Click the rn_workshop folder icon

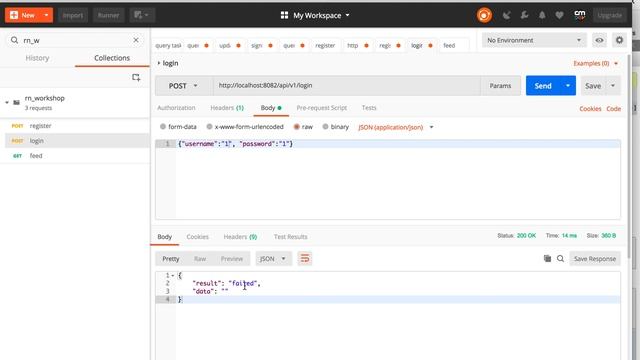click(x=16, y=102)
